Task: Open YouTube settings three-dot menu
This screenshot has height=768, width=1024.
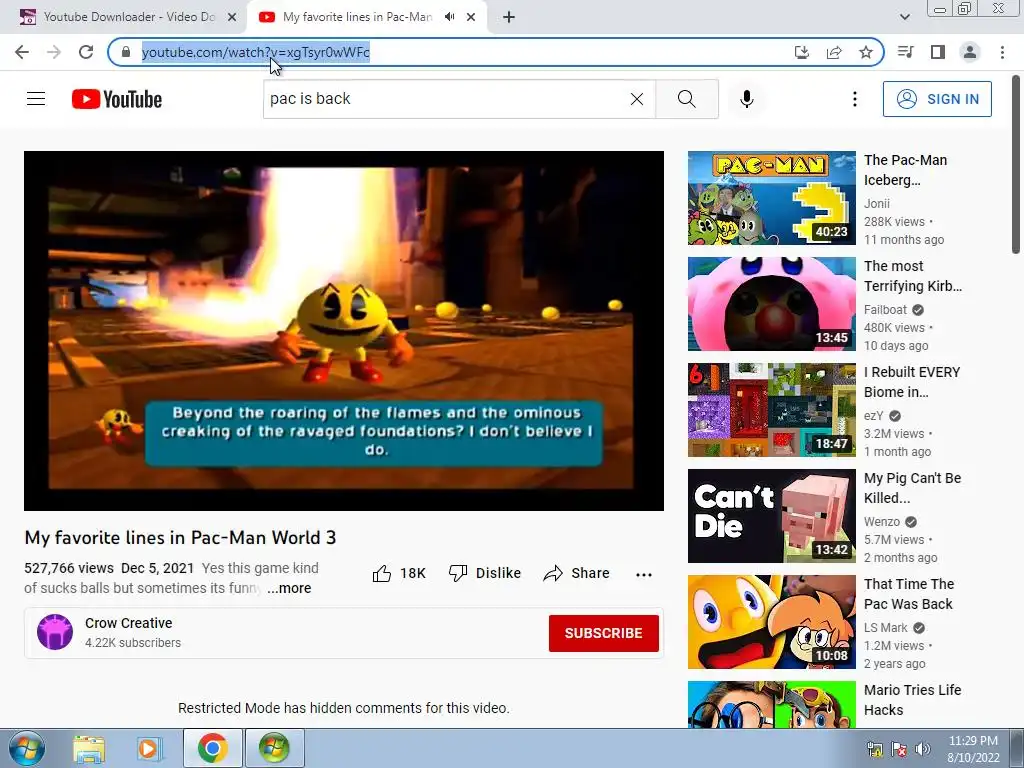Action: 854,99
